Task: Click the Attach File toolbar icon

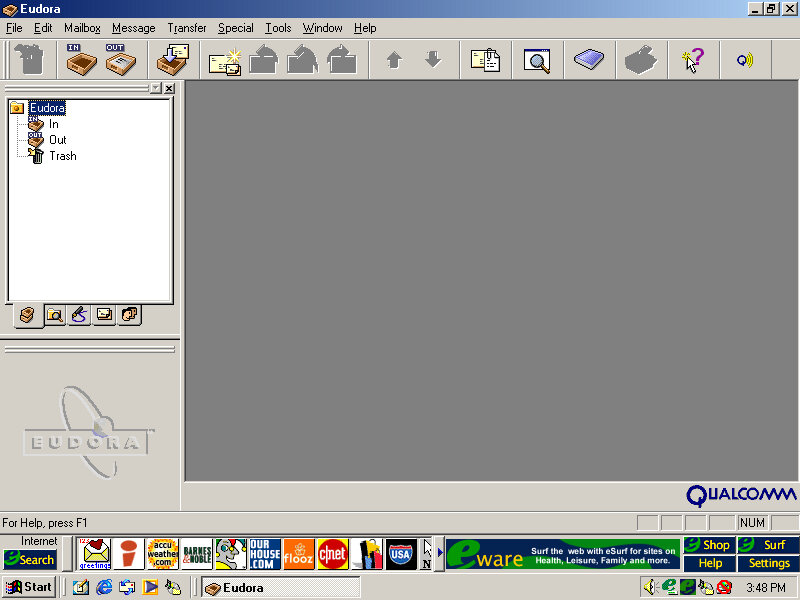Action: (485, 61)
